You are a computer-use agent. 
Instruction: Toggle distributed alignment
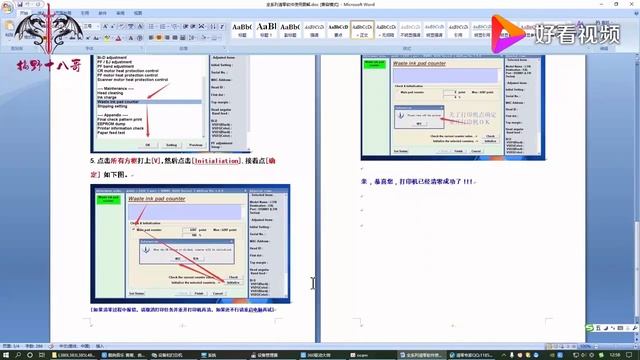point(182,38)
